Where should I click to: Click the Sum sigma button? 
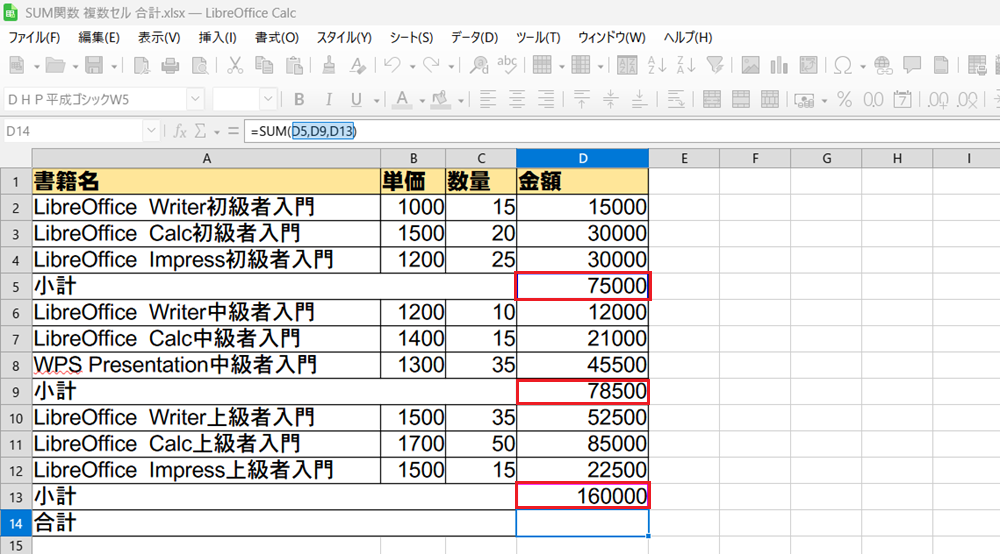tap(200, 131)
